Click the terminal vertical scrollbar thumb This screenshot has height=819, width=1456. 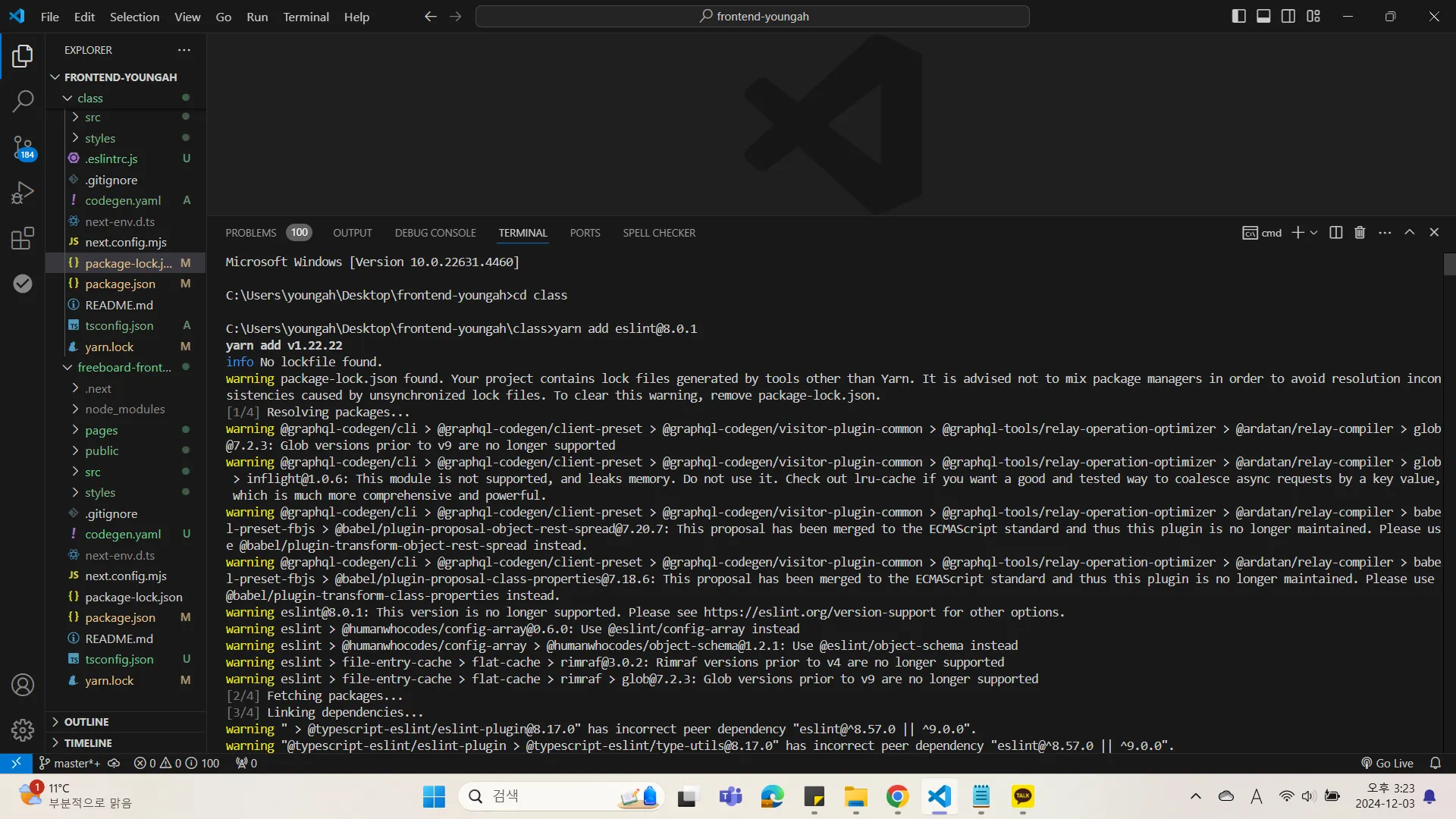1449,264
